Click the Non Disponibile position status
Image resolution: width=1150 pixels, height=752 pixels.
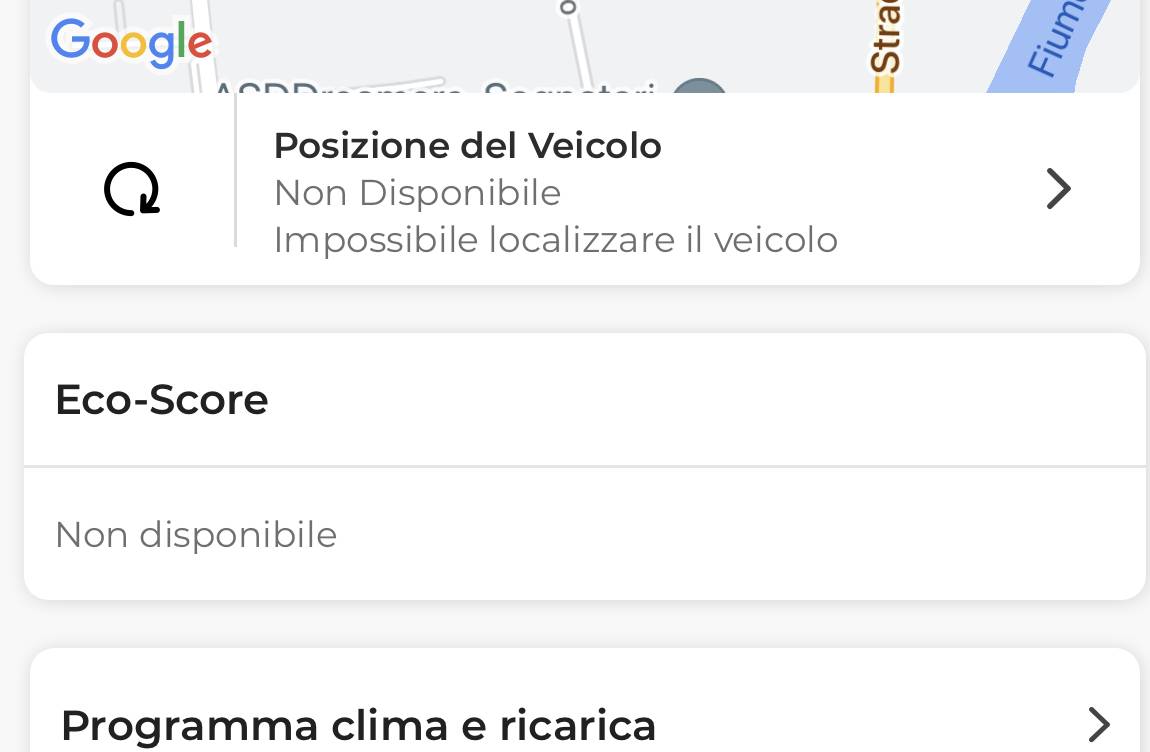point(417,193)
